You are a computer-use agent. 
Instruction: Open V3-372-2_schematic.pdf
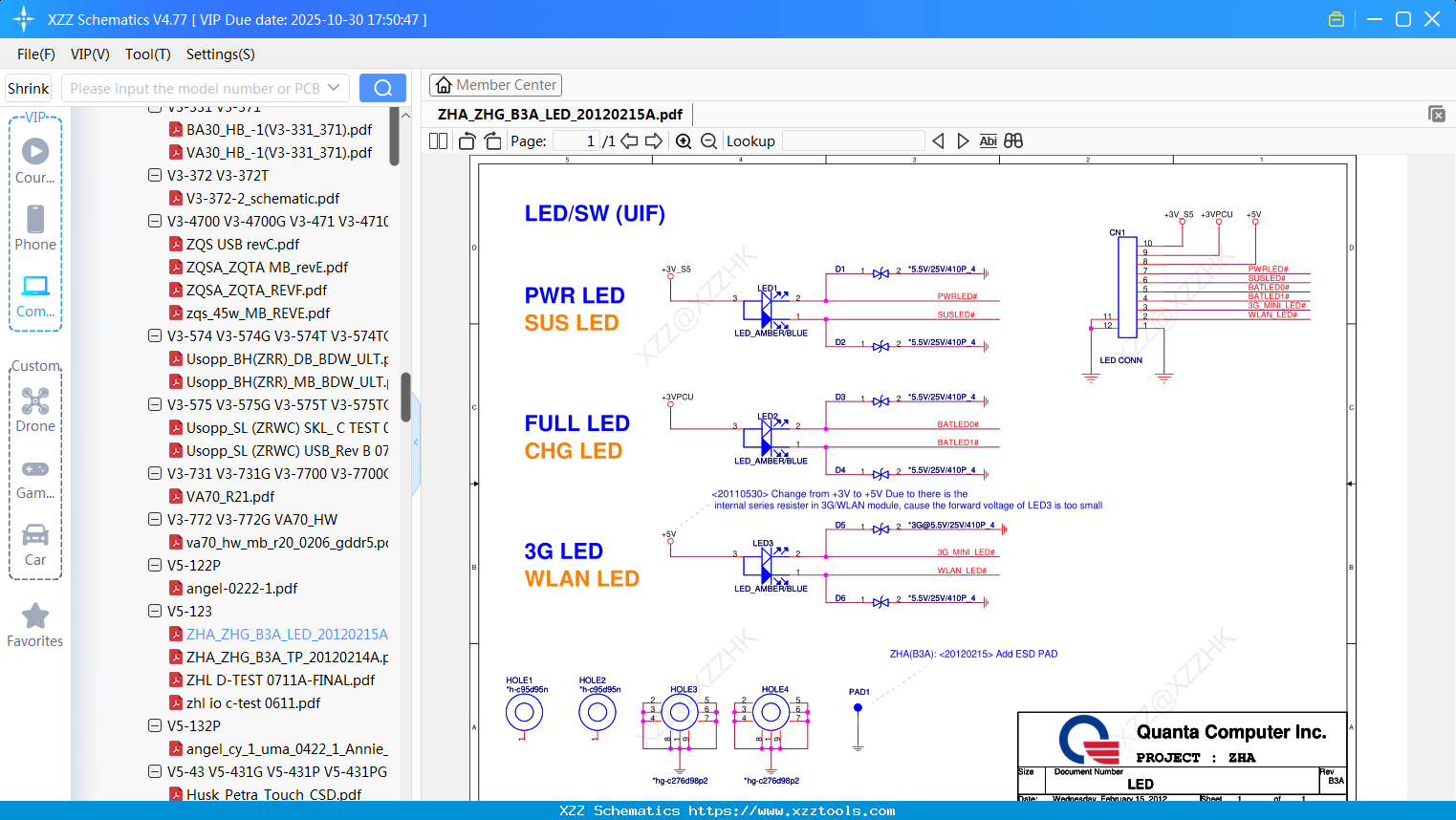click(263, 198)
